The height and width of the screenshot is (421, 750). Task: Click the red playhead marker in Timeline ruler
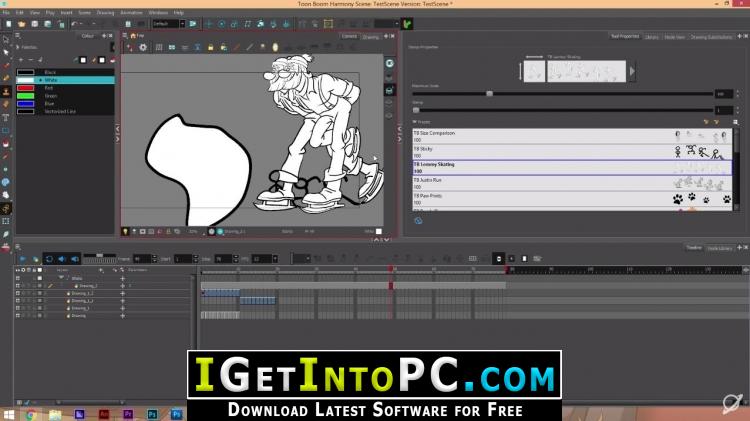(x=390, y=270)
